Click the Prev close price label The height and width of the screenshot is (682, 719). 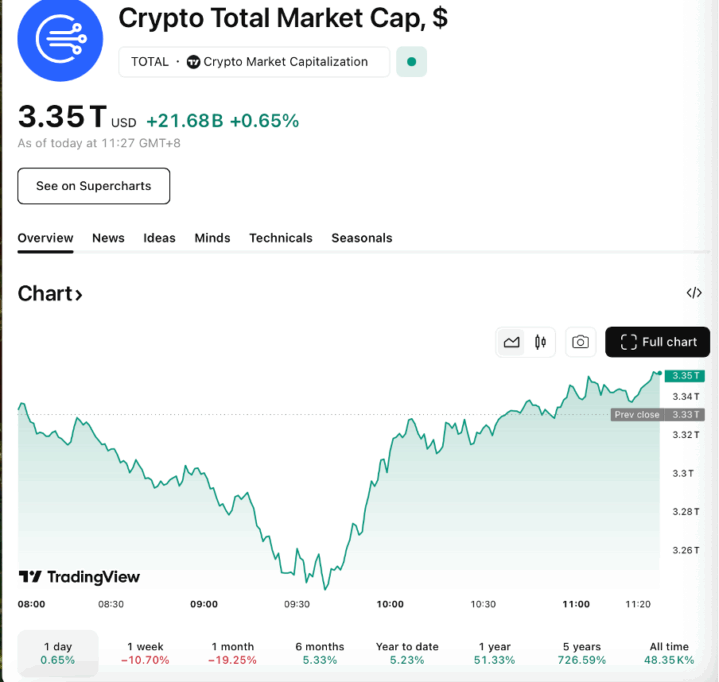tap(637, 414)
